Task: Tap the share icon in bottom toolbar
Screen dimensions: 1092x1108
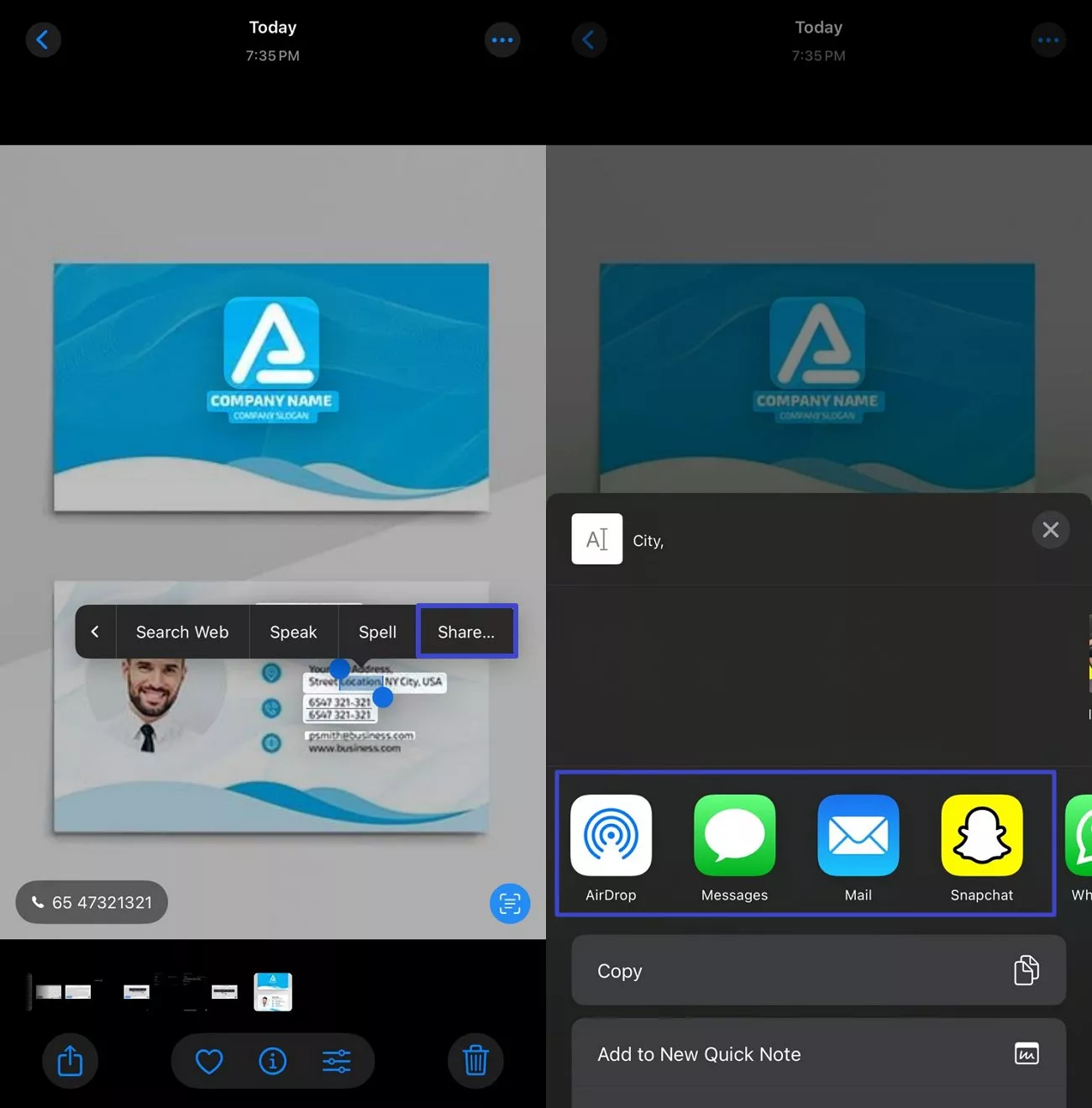Action: point(70,1061)
